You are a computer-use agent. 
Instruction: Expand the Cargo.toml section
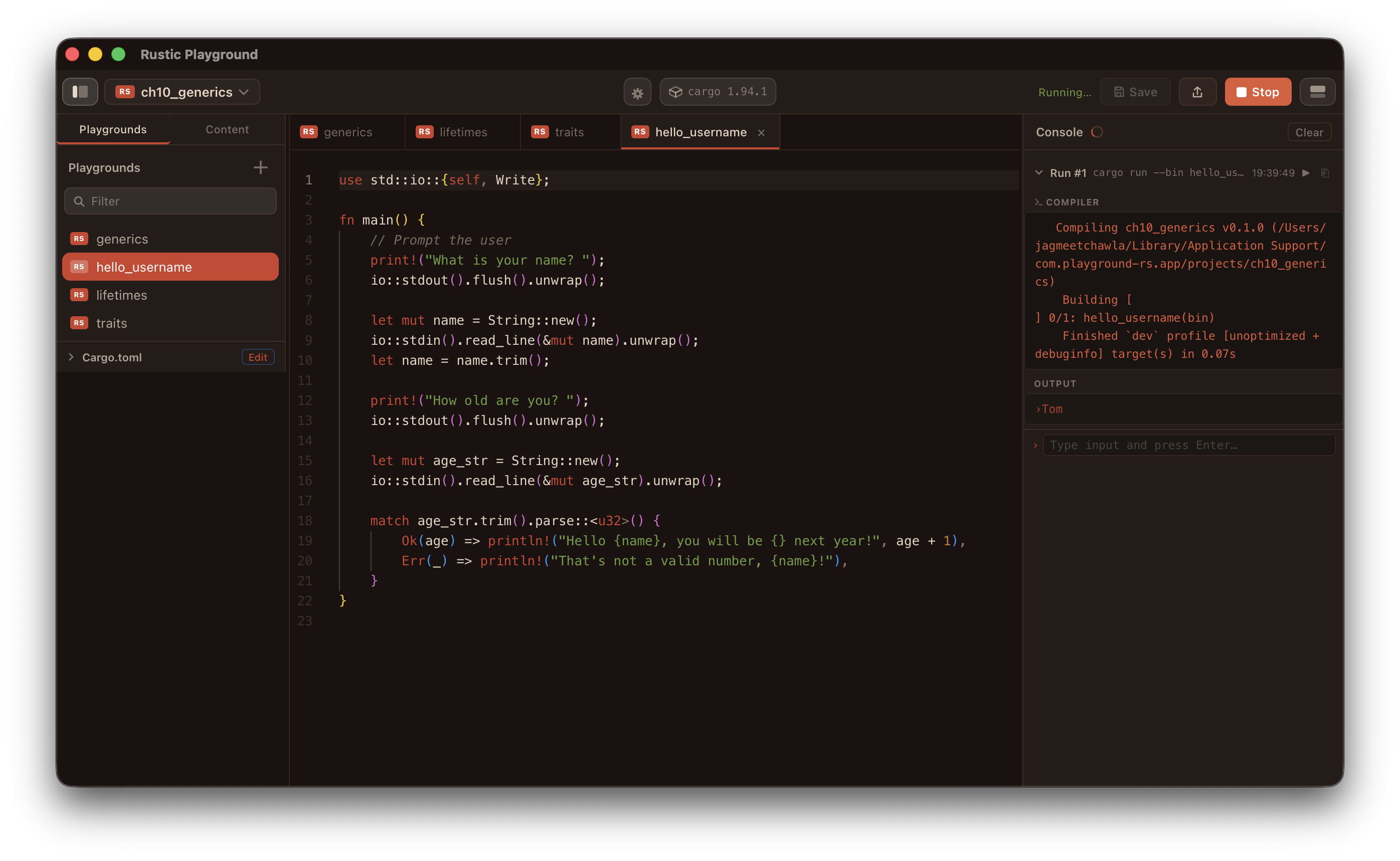[71, 357]
